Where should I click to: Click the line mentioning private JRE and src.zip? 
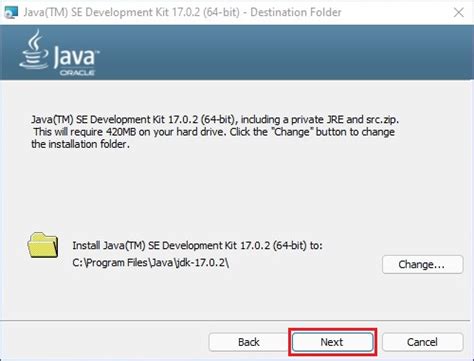point(215,119)
